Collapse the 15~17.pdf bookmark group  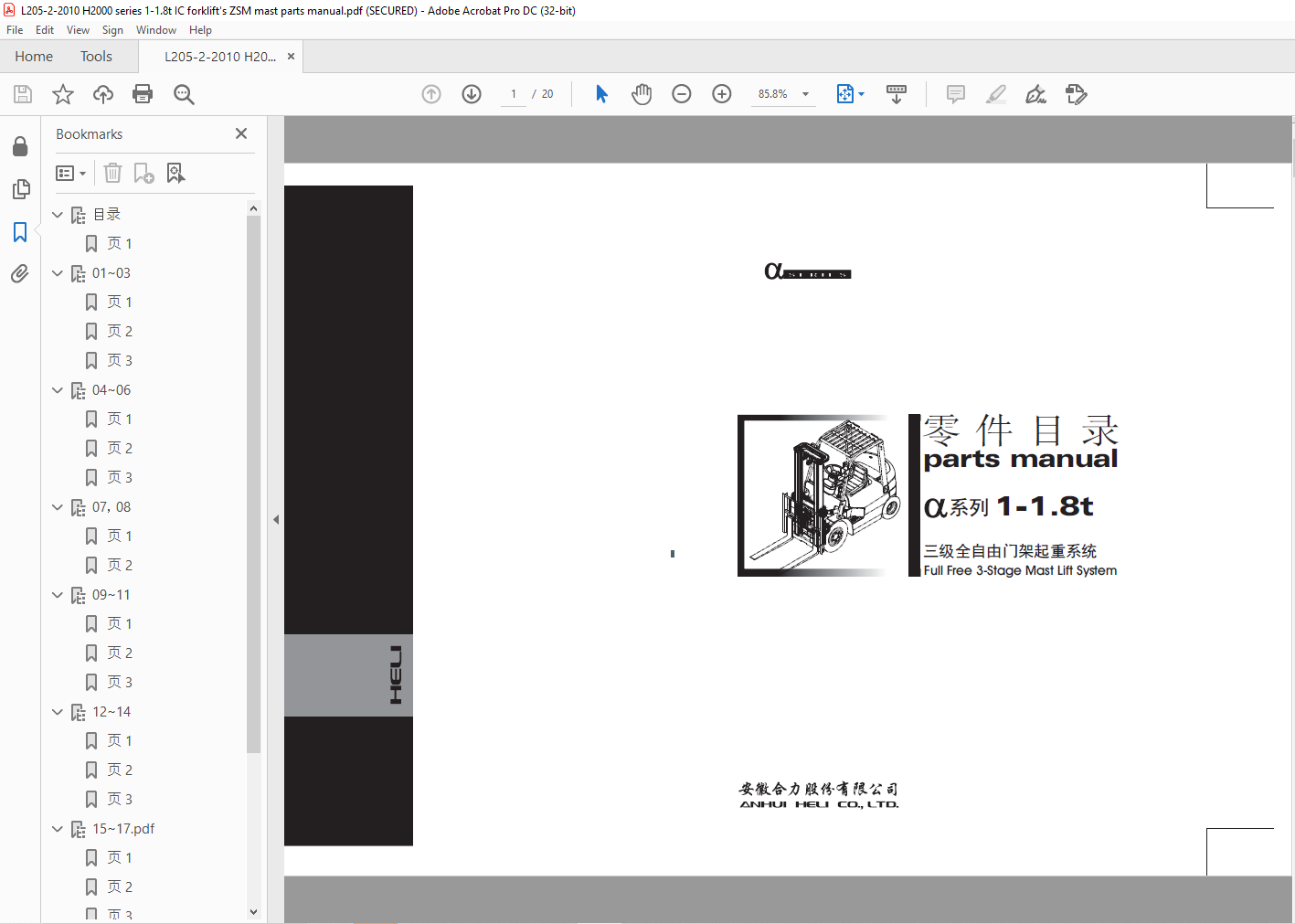pos(58,829)
